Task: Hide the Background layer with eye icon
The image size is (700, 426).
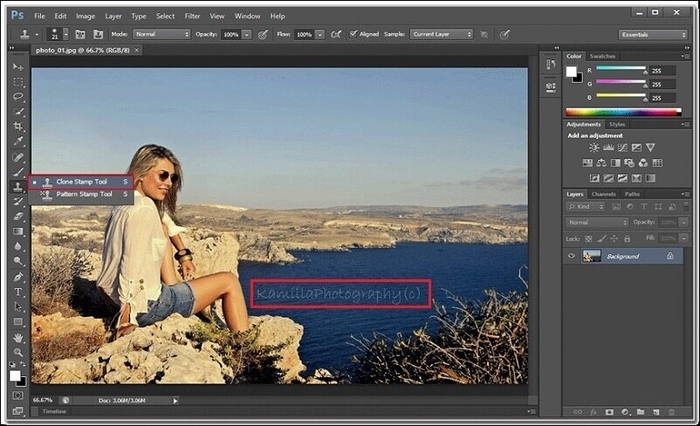Action: 571,256
